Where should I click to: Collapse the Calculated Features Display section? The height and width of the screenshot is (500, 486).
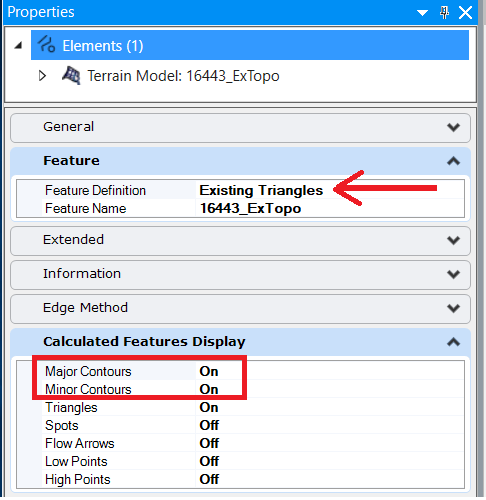click(453, 342)
